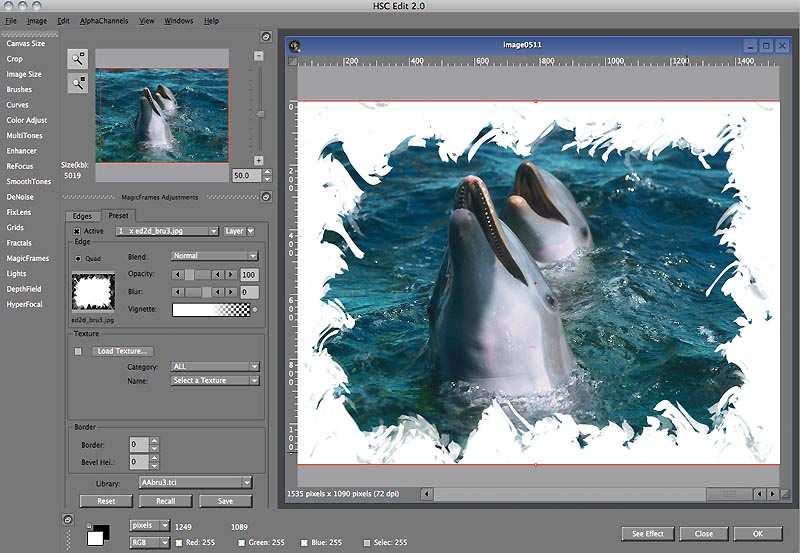Open the Blend mode dropdown
The width and height of the screenshot is (800, 553).
(x=215, y=256)
